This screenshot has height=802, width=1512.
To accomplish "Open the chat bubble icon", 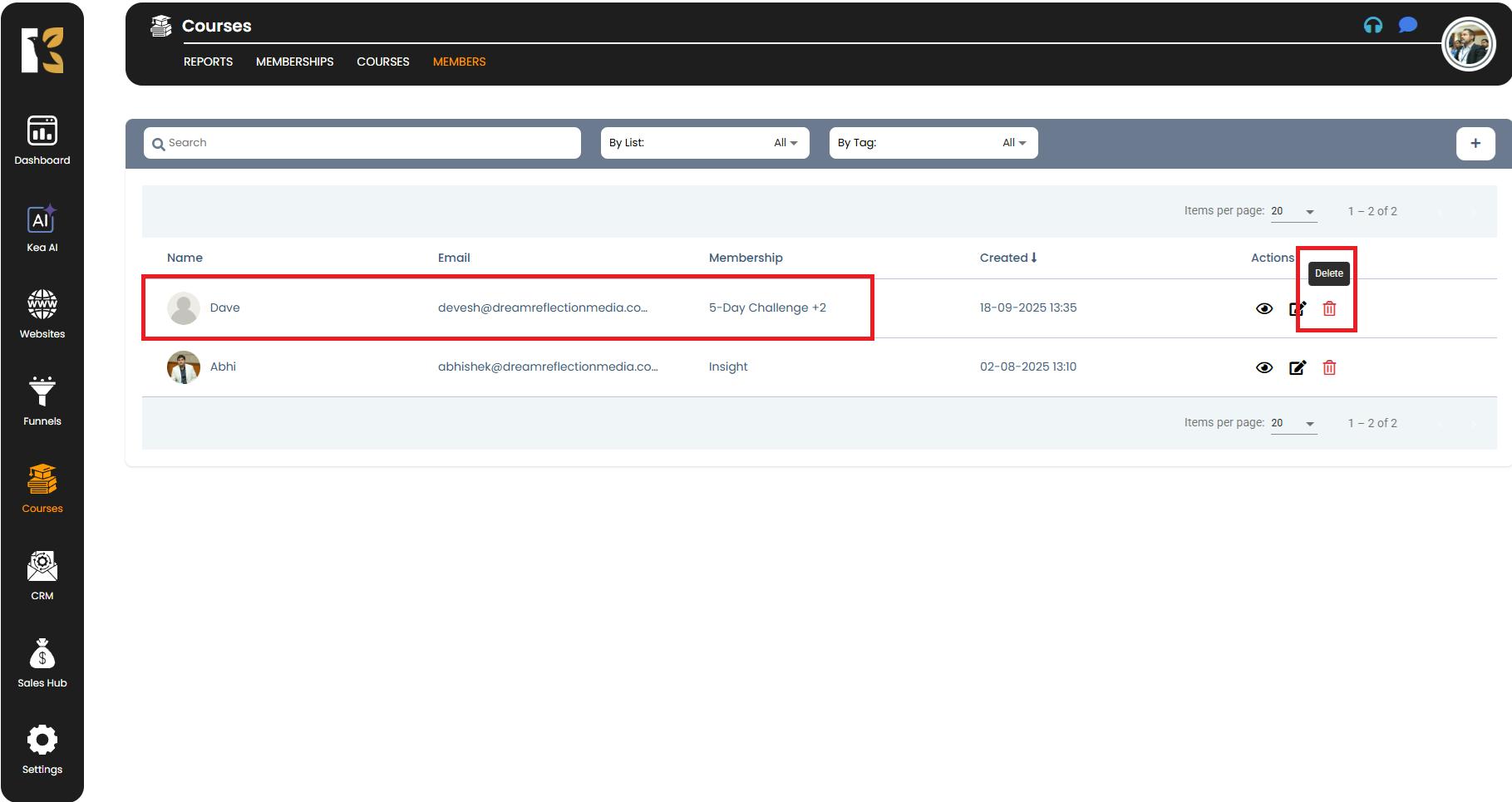I will (1407, 25).
